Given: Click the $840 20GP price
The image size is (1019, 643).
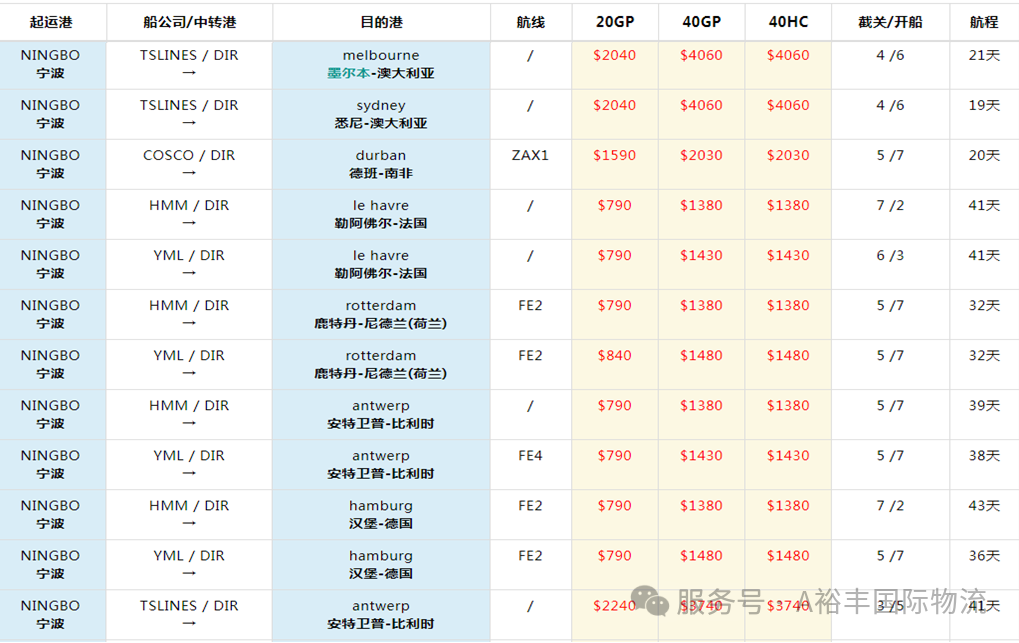Looking at the screenshot, I should [615, 356].
